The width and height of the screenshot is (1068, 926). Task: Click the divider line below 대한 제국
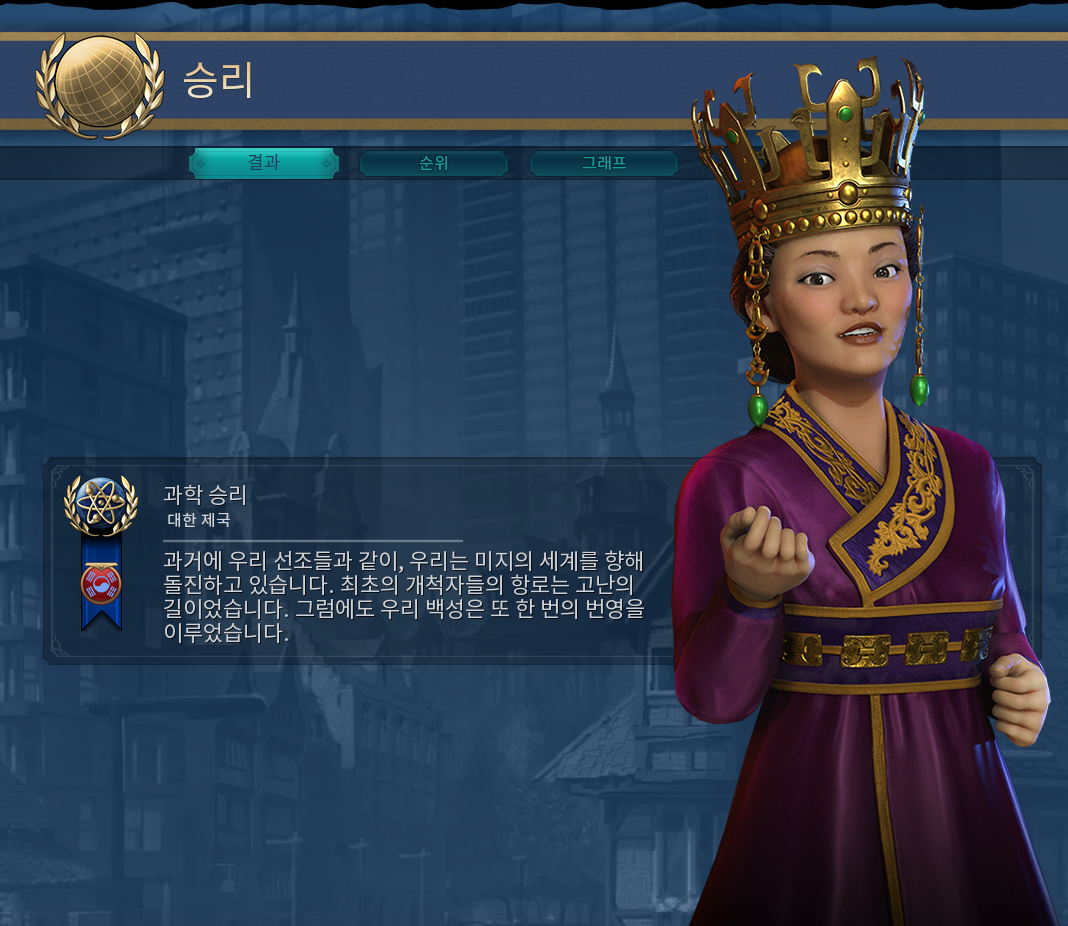[313, 541]
